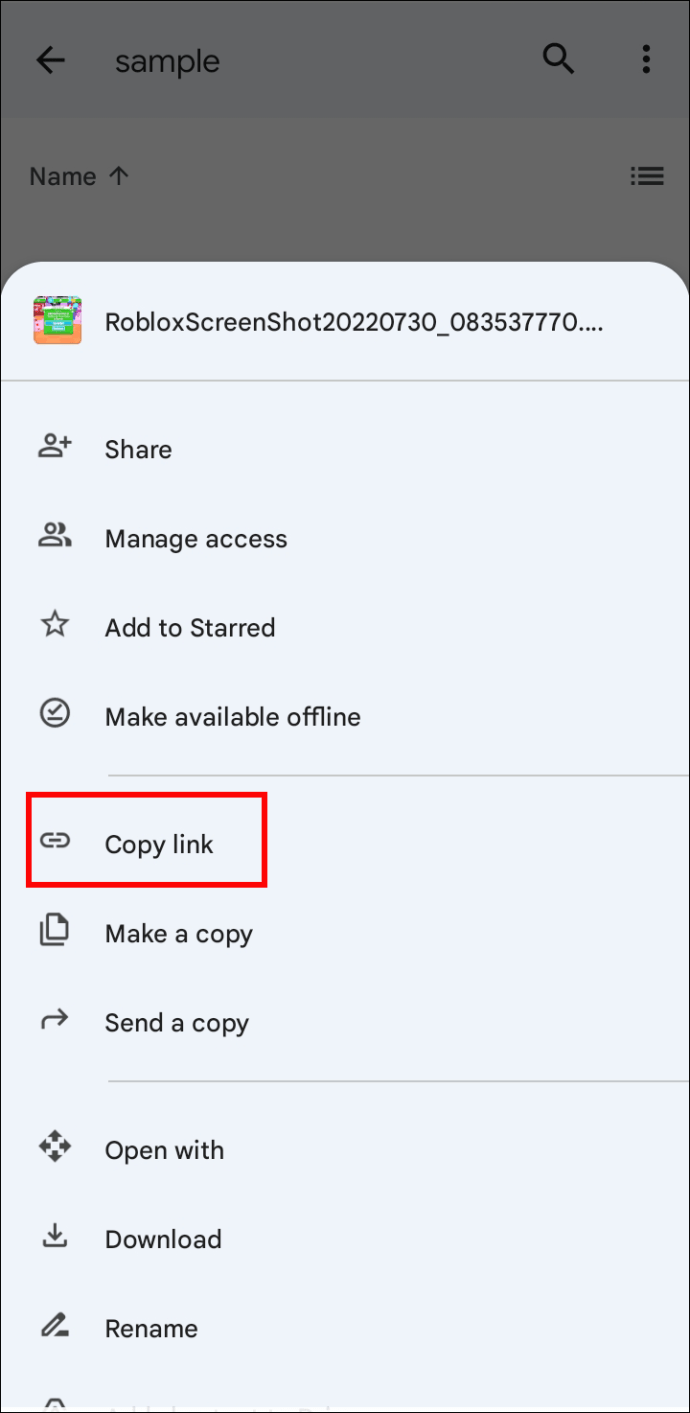Tap the Copy link chain icon

pyautogui.click(x=55, y=841)
